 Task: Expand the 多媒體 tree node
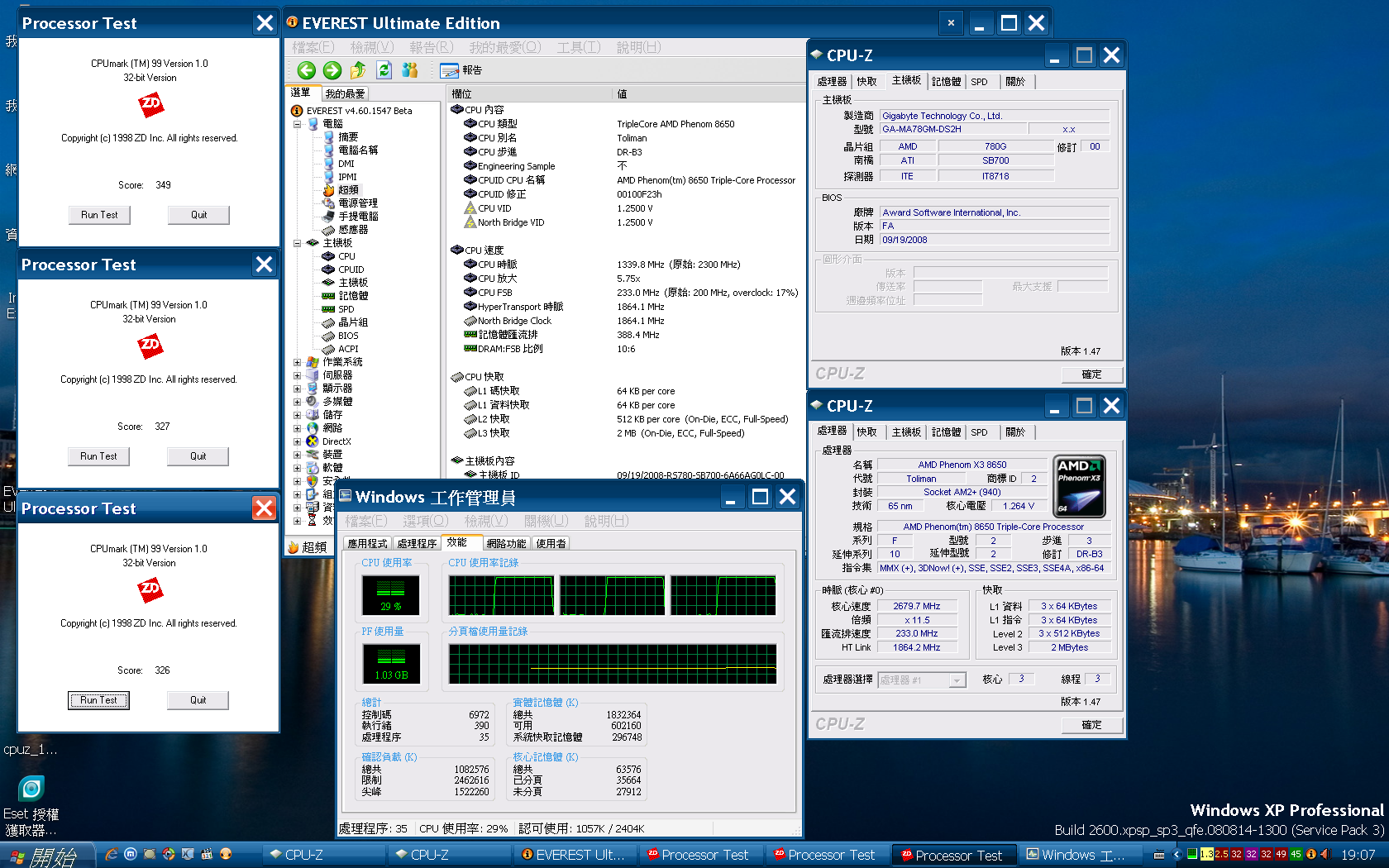297,402
